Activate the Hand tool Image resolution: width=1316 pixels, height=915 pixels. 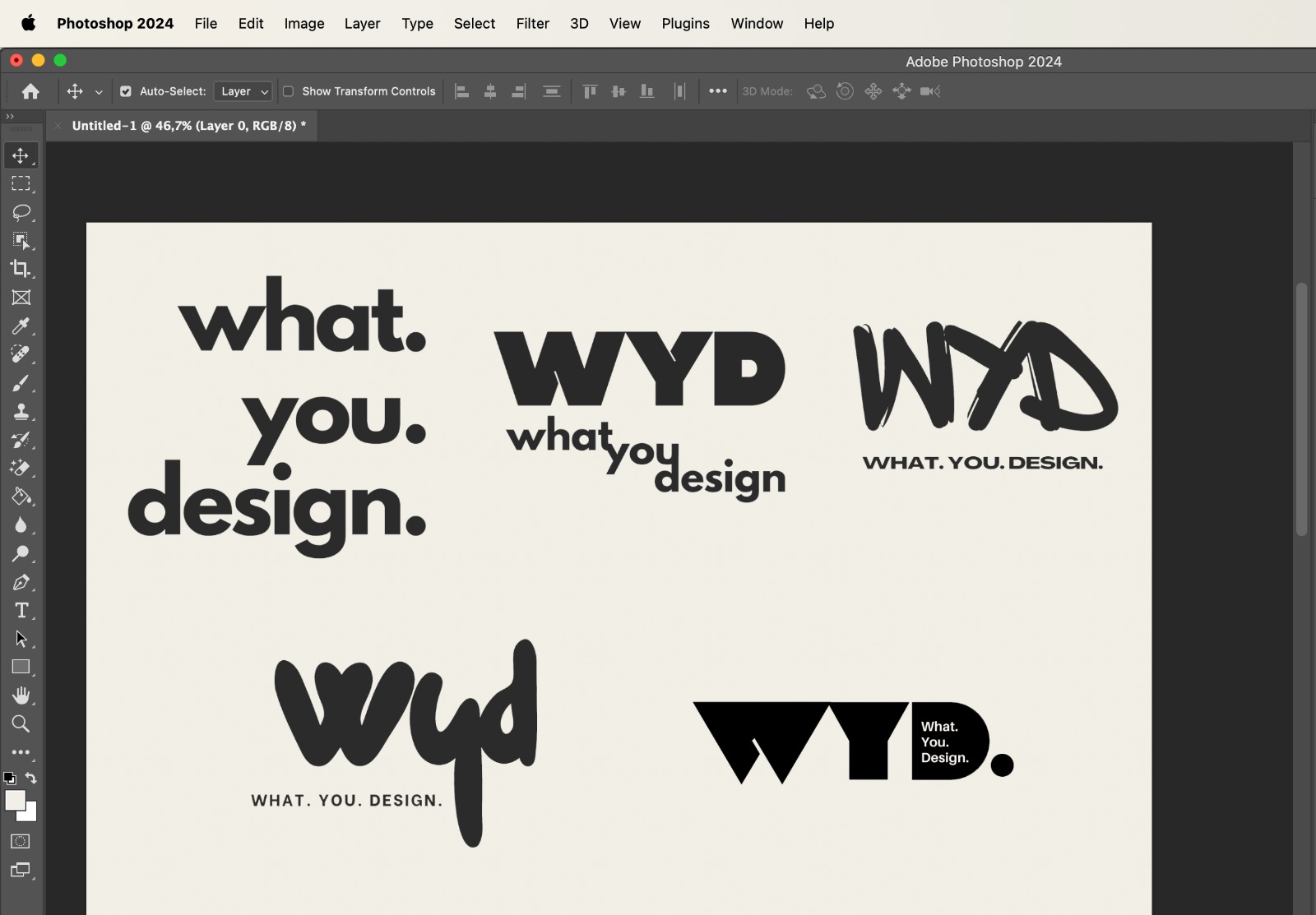click(21, 696)
